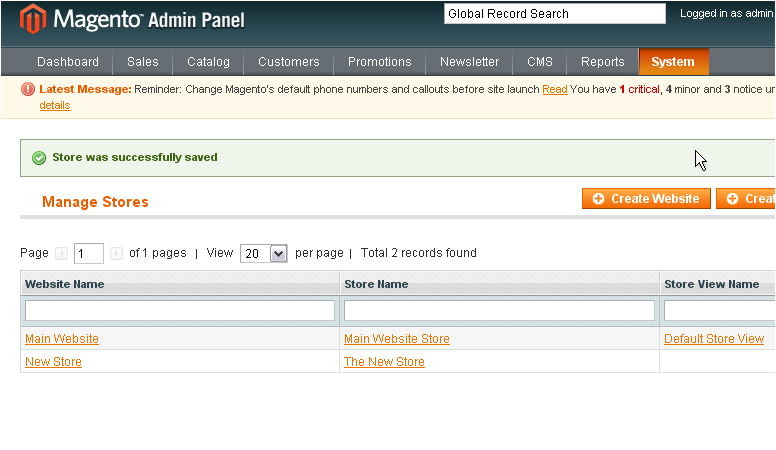Image resolution: width=776 pixels, height=450 pixels.
Task: Click the Store Name filter field
Action: pos(499,311)
